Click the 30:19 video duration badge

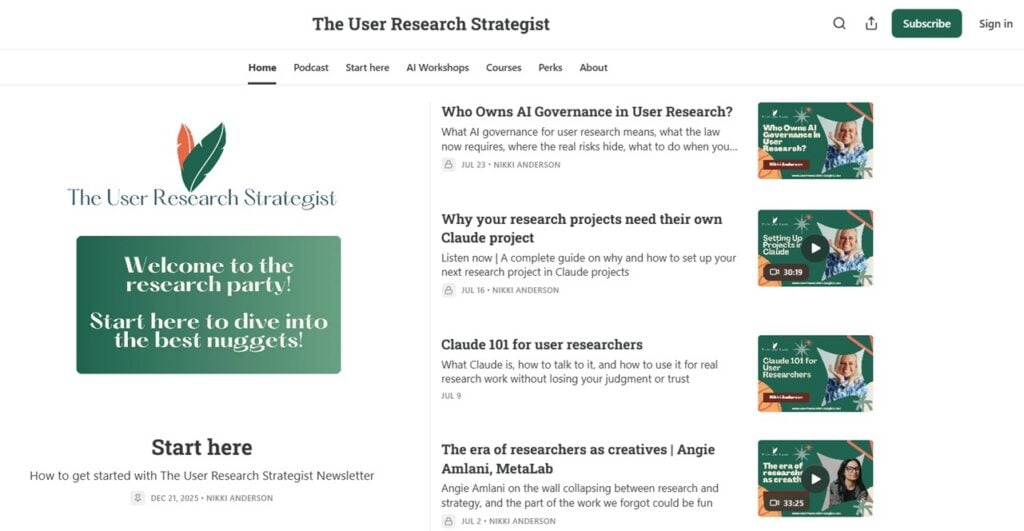(787, 272)
